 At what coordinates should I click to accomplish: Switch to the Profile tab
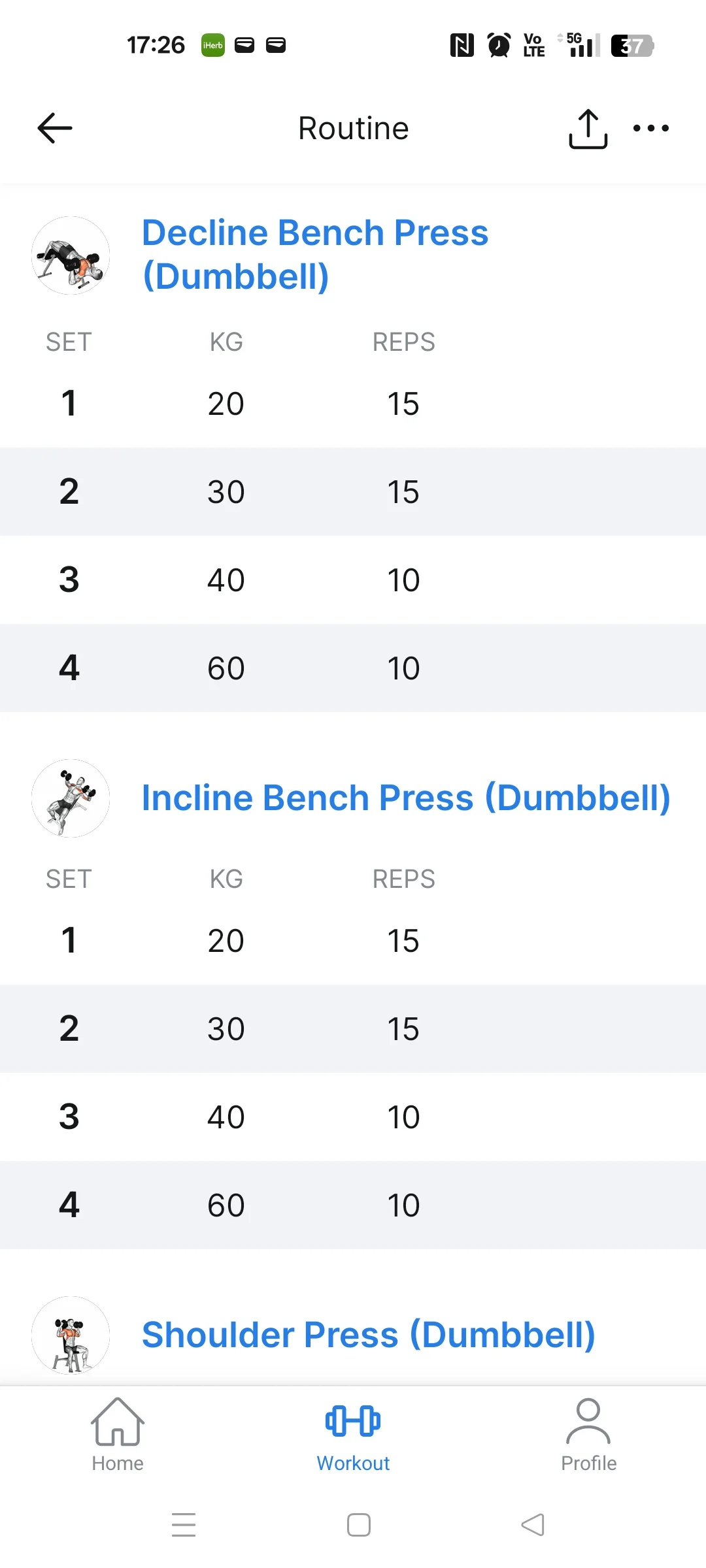588,1435
